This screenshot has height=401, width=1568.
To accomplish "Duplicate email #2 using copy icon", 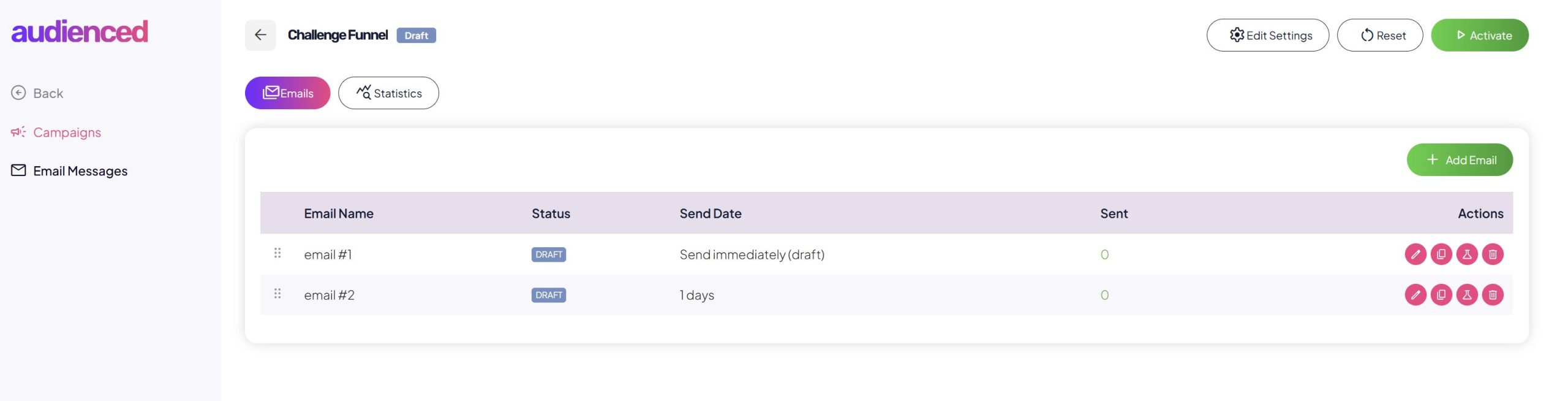I will pos(1441,295).
